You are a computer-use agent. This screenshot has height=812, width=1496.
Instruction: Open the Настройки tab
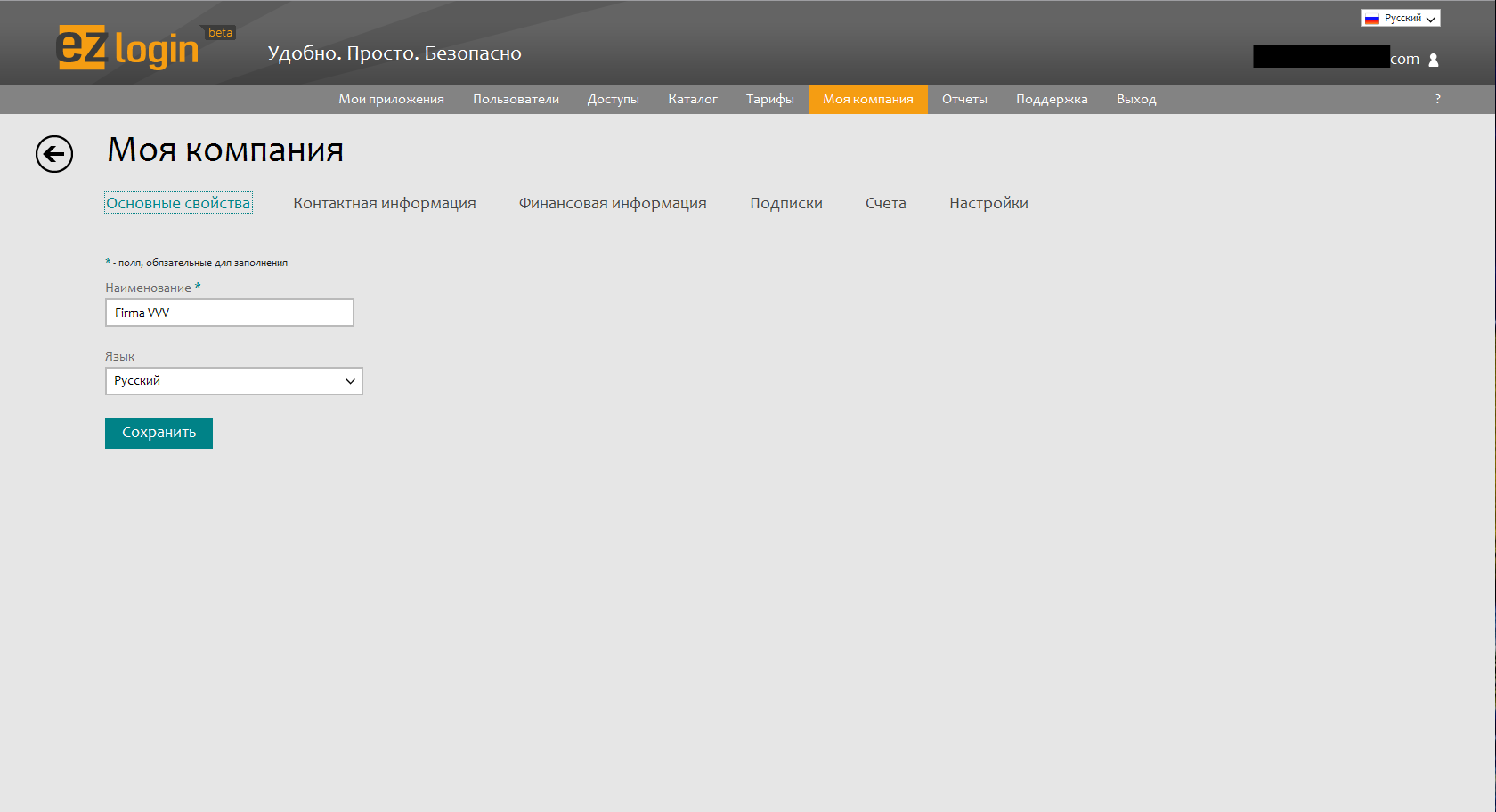pyautogui.click(x=988, y=203)
